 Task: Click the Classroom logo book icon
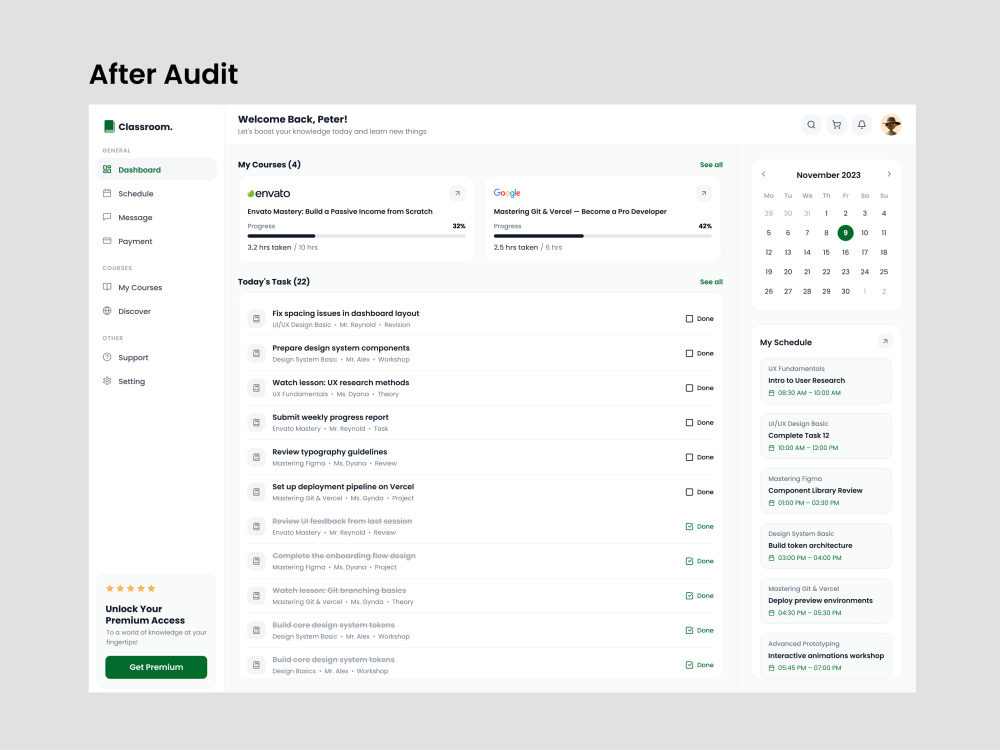click(x=109, y=126)
